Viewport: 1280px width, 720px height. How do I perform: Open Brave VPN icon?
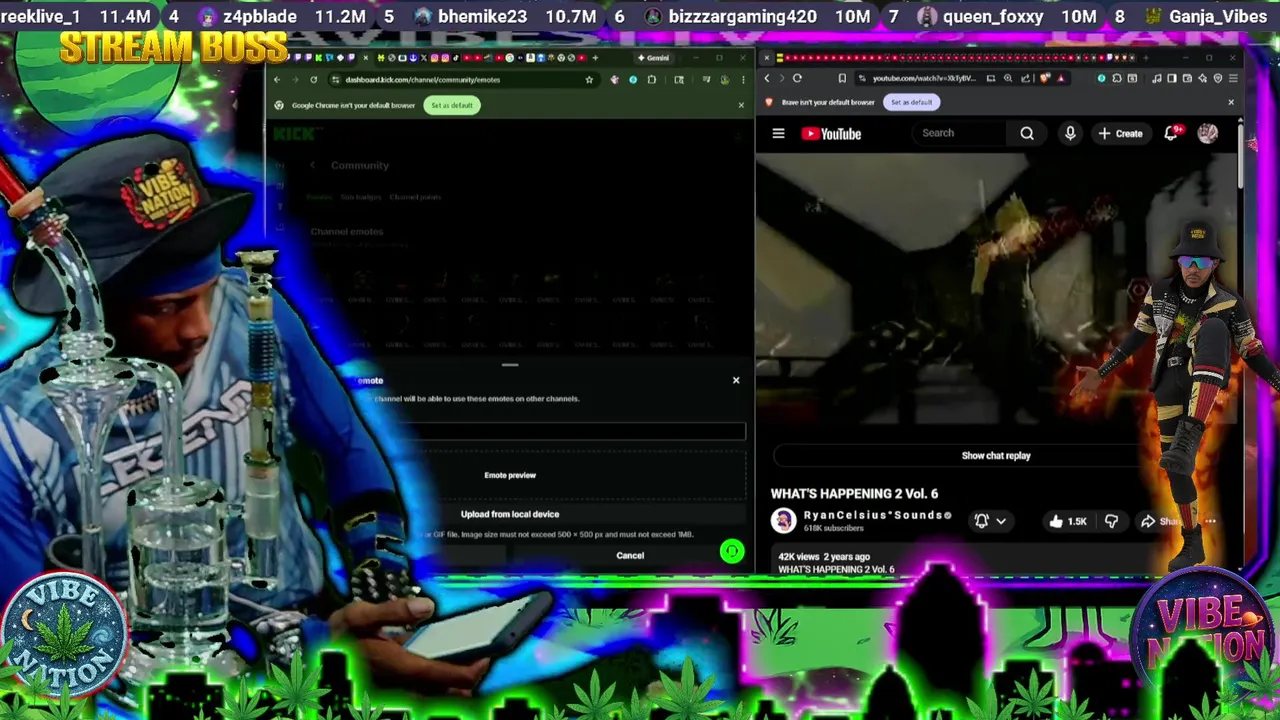point(1218,78)
